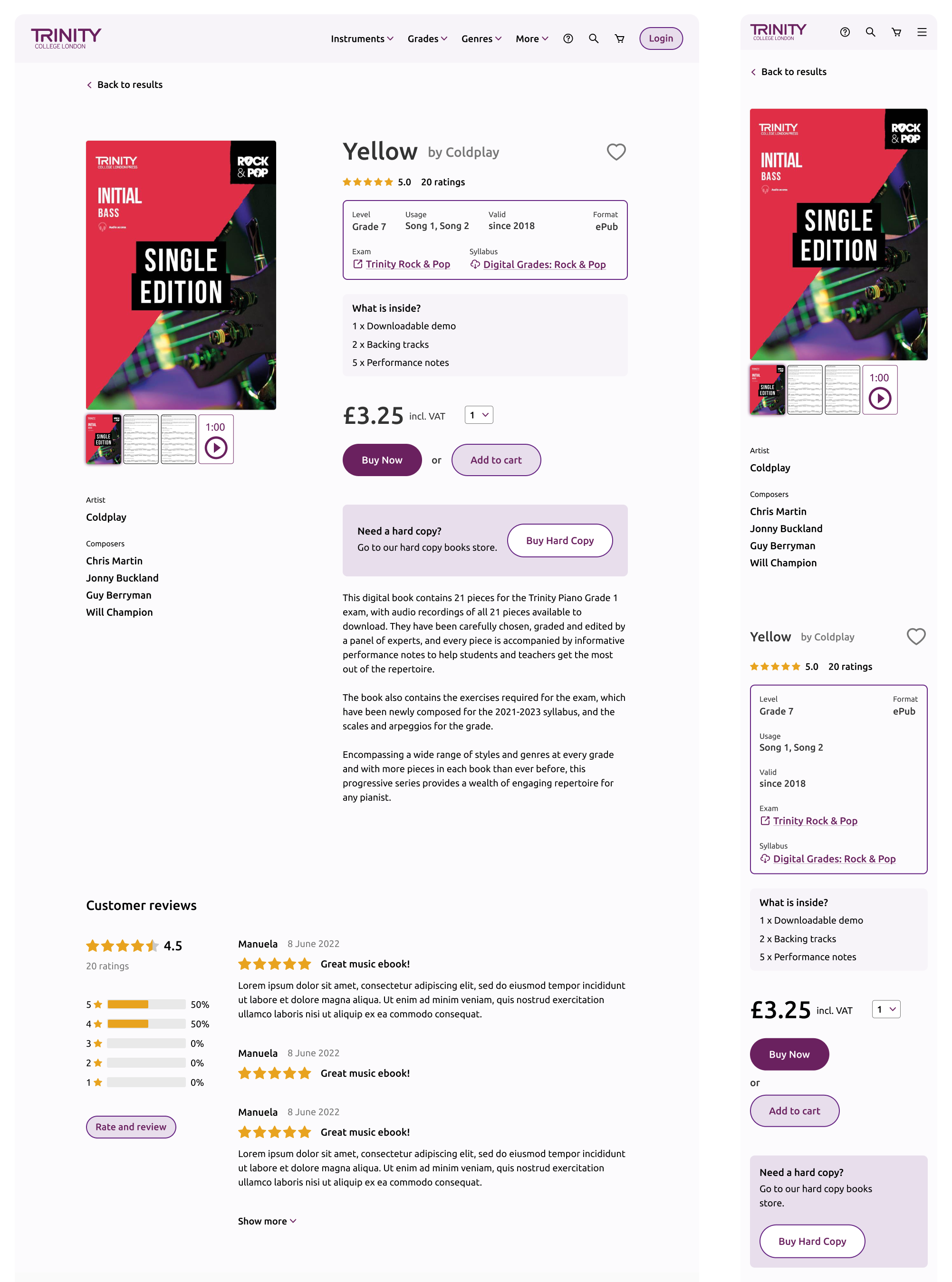Click the mobile header search icon
Screen dimensions: 952x1282
tap(870, 32)
